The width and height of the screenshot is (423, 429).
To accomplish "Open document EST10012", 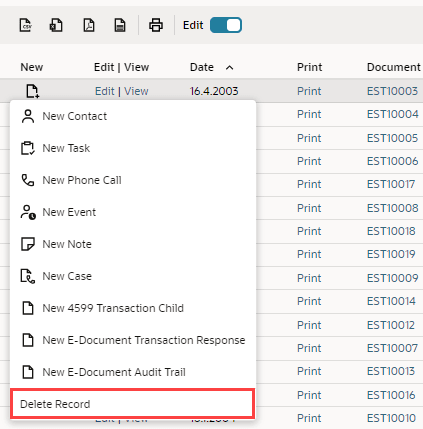I will tap(391, 325).
